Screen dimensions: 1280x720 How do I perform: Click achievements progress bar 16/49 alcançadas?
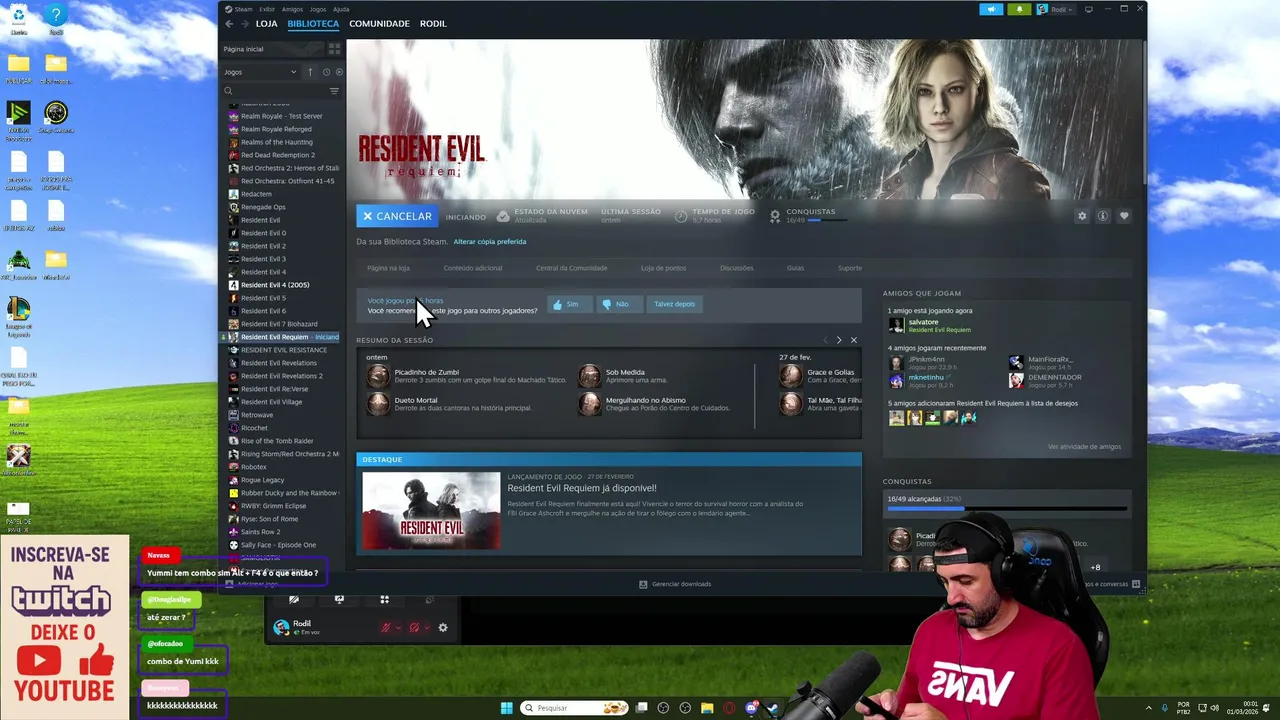pos(1006,508)
